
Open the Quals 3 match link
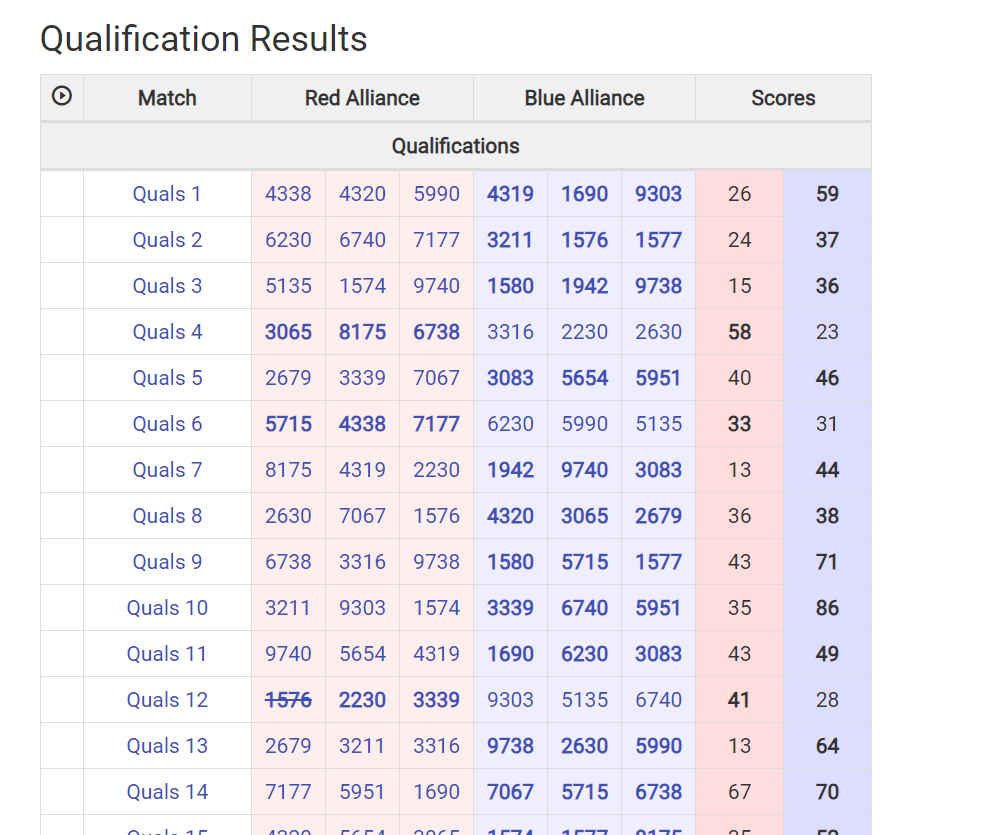167,286
